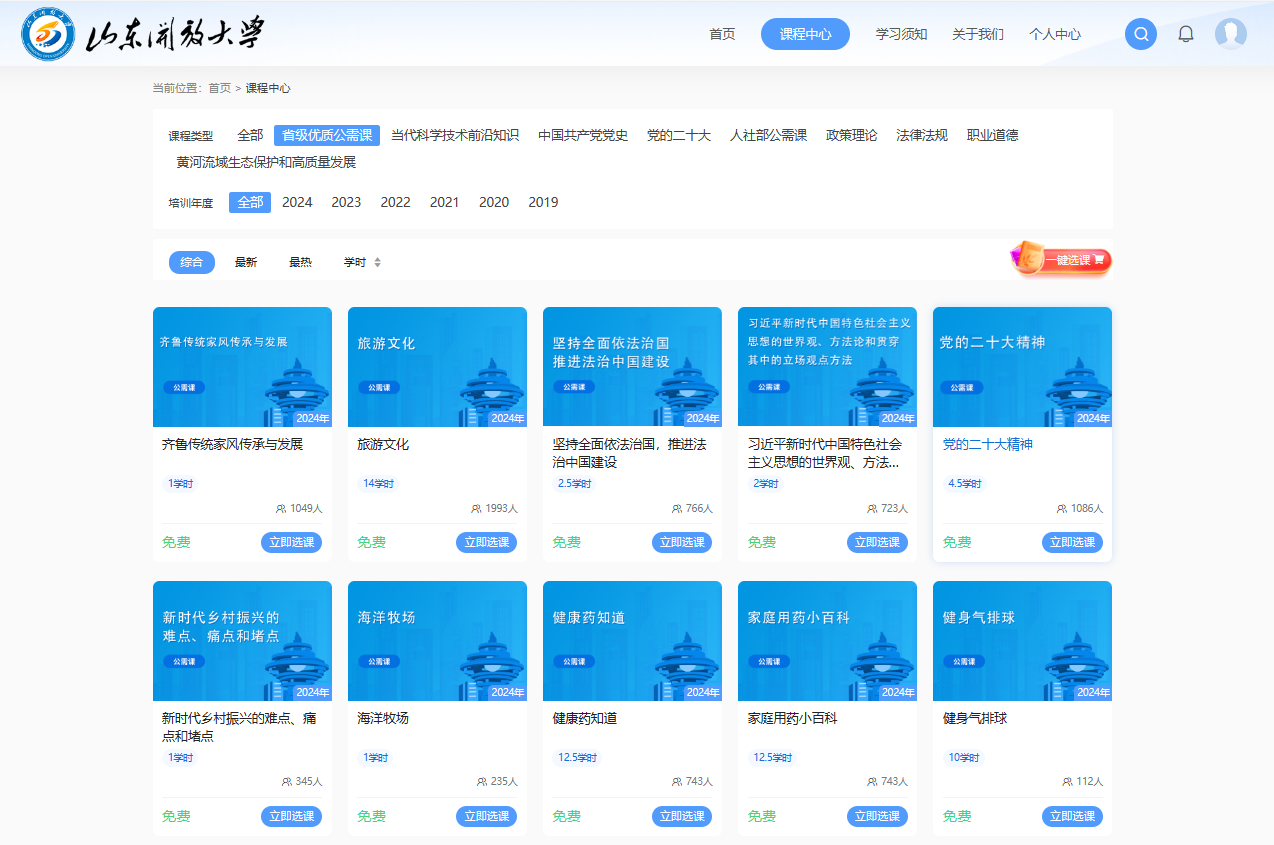Screen dimensions: 1274x845
Task: Click the user avatar icon
Action: [x=1231, y=34]
